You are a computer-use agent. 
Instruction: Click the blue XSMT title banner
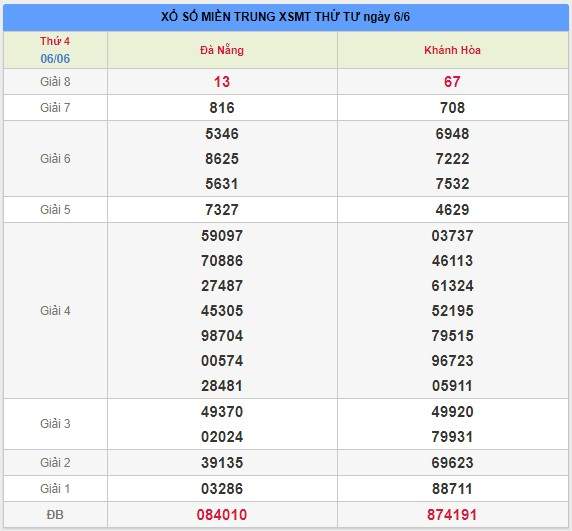pyautogui.click(x=286, y=17)
